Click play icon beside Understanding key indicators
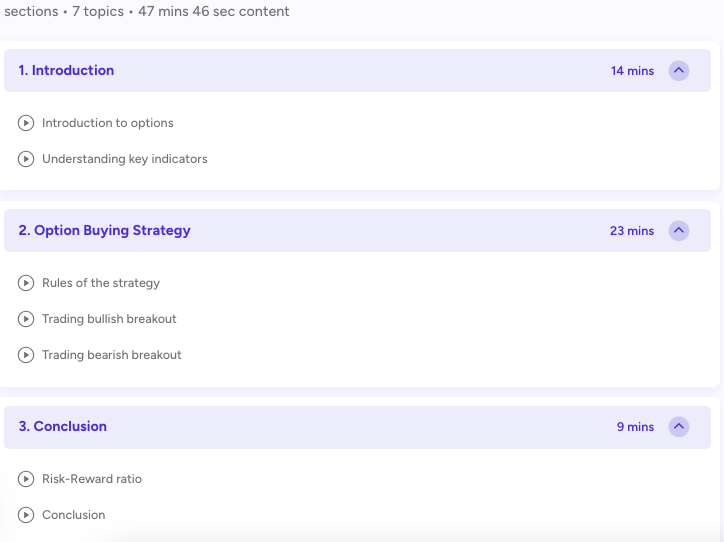 (26, 159)
